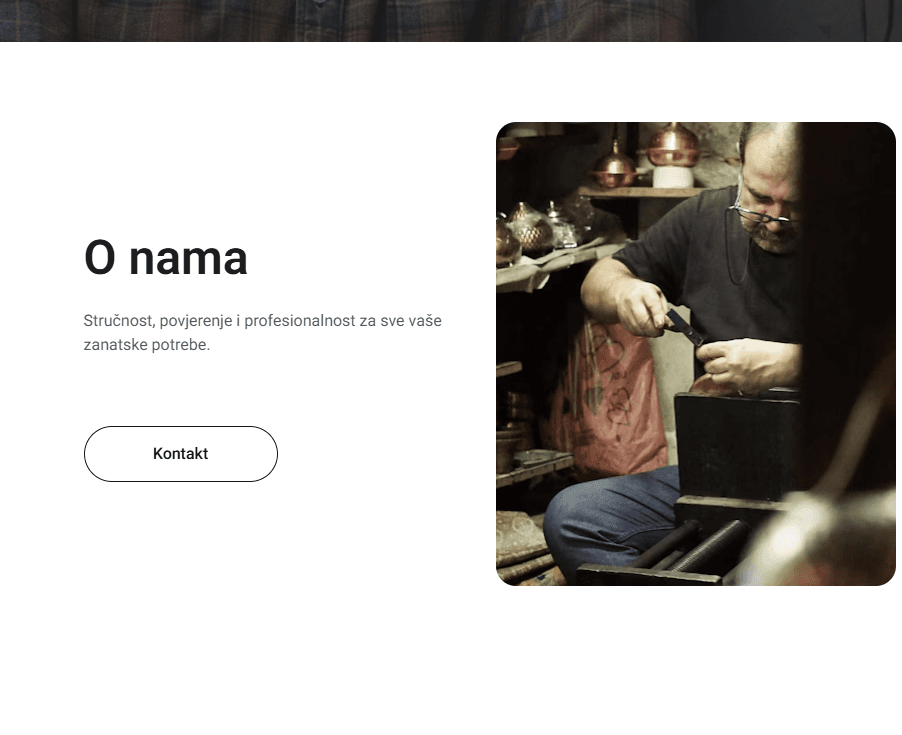Viewport: 902px width, 735px height.
Task: Click the craftsman's eyeglasses in the photo
Action: click(x=762, y=215)
